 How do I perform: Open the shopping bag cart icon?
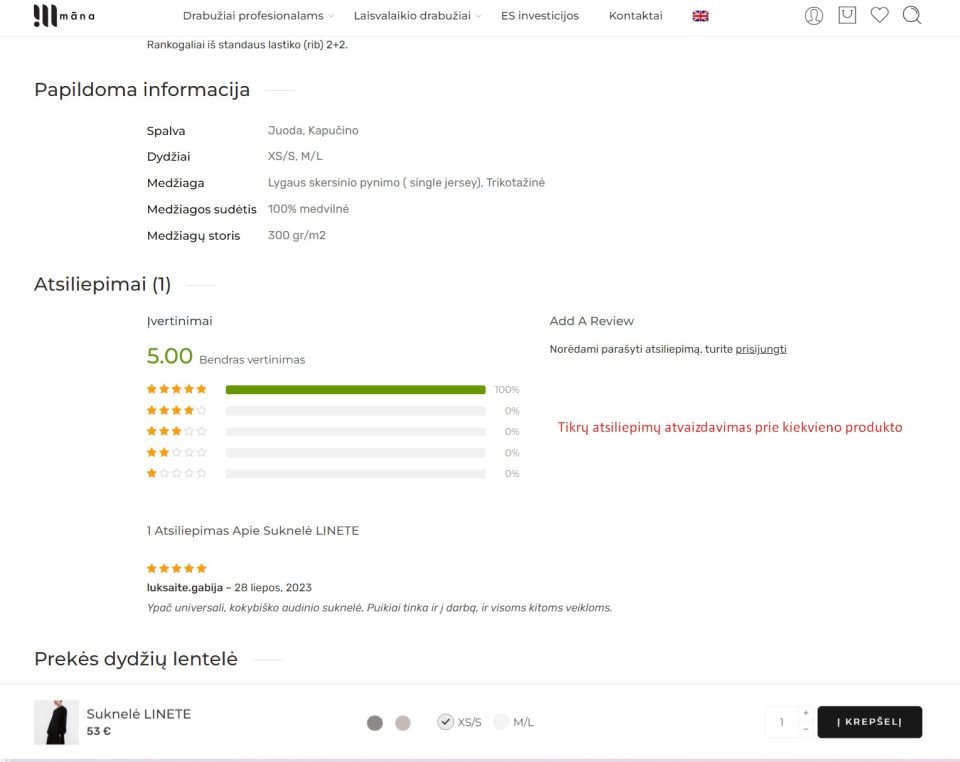click(847, 15)
